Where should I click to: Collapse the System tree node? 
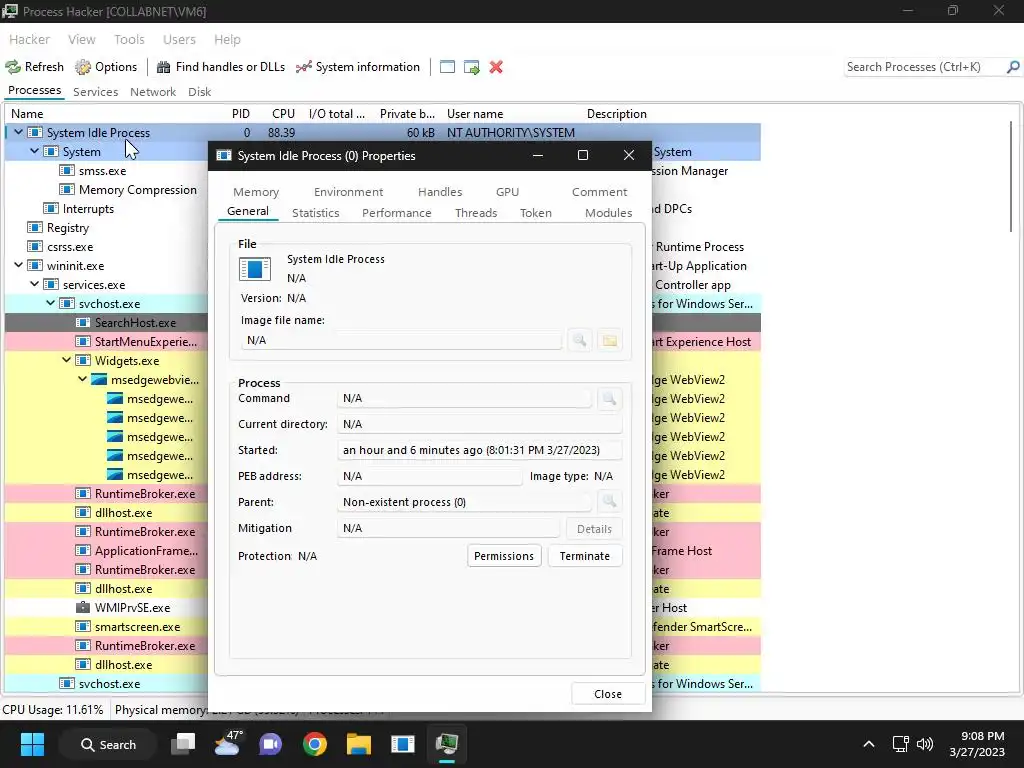35,152
